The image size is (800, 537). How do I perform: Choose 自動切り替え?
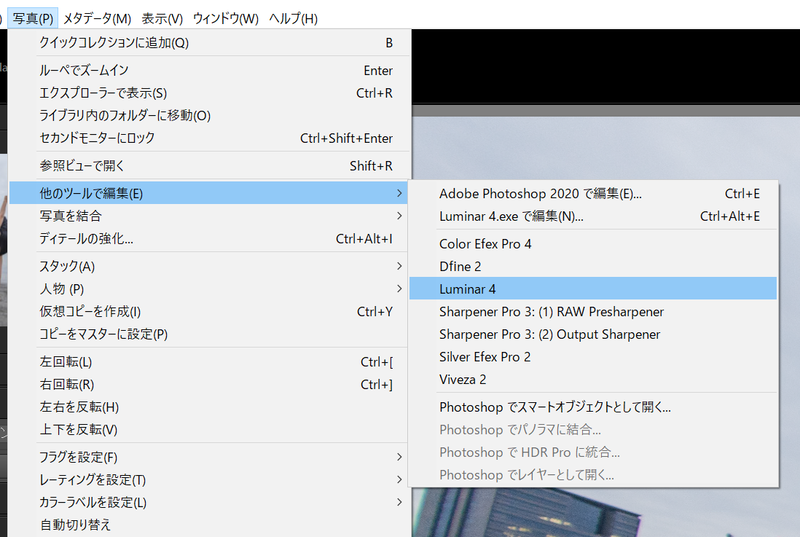tap(208, 524)
